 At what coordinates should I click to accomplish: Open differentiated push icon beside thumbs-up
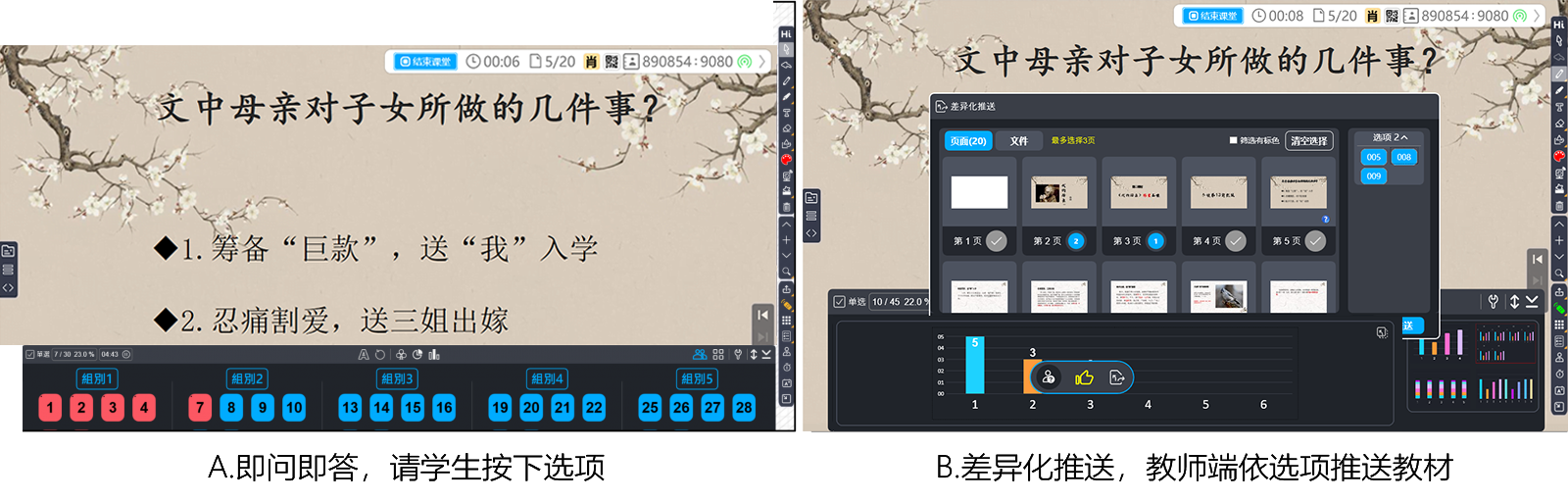coord(1116,377)
